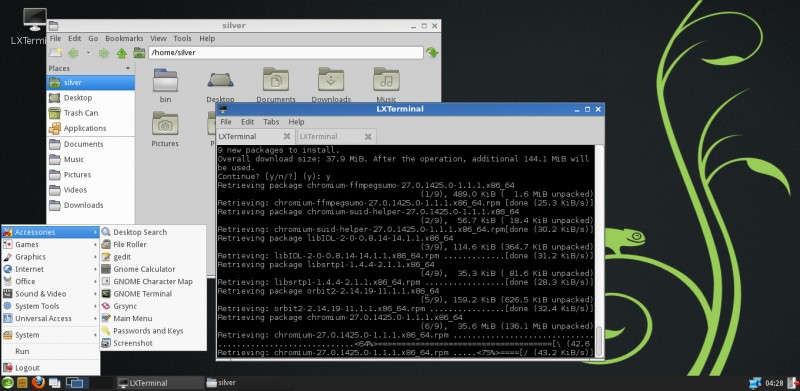The image size is (800, 391).
Task: Close the second LXTerminal tab
Action: [368, 137]
